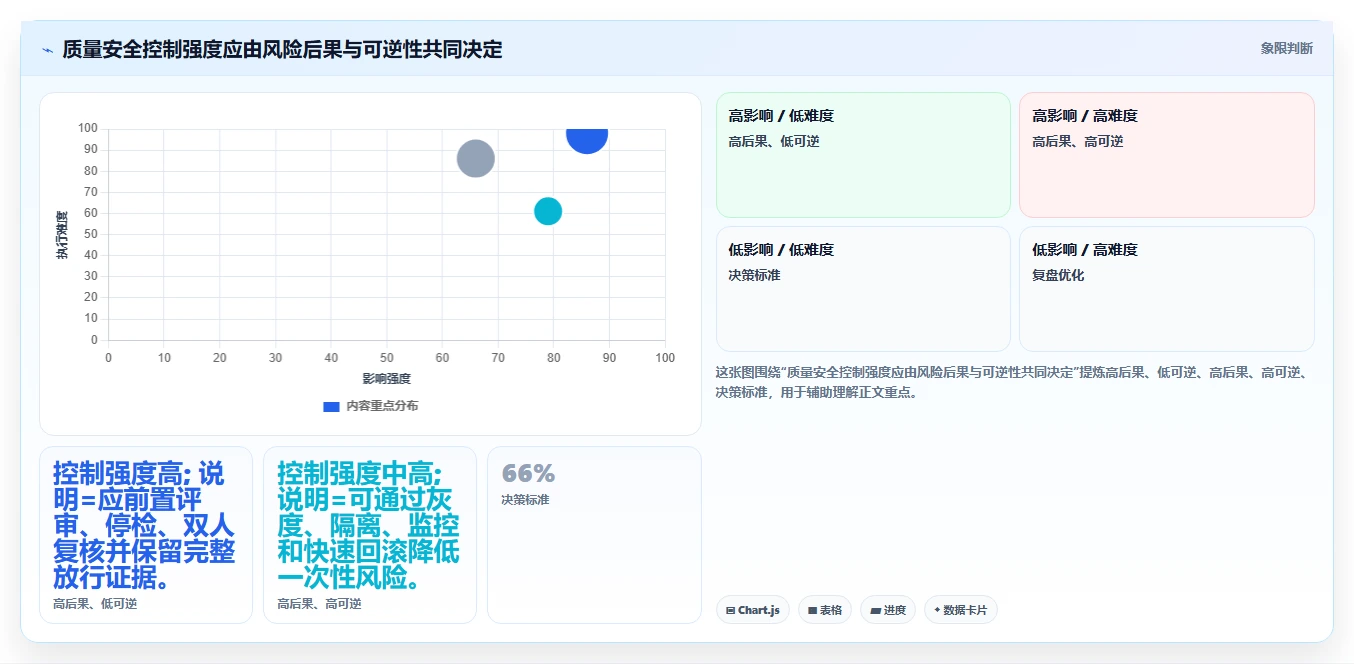This screenshot has width=1354, height=664.
Task: Click the blue legend color box
Action: coord(331,406)
